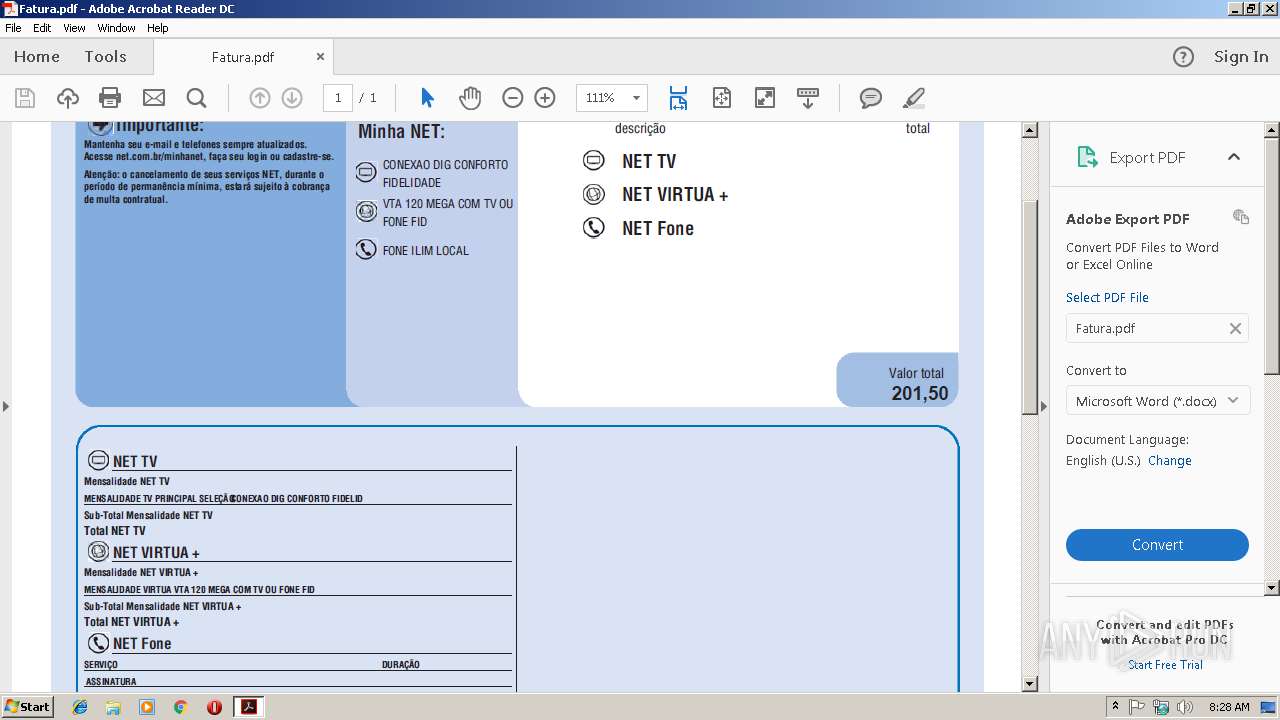The height and width of the screenshot is (720, 1280).
Task: Switch to the Home tab
Action: point(37,57)
